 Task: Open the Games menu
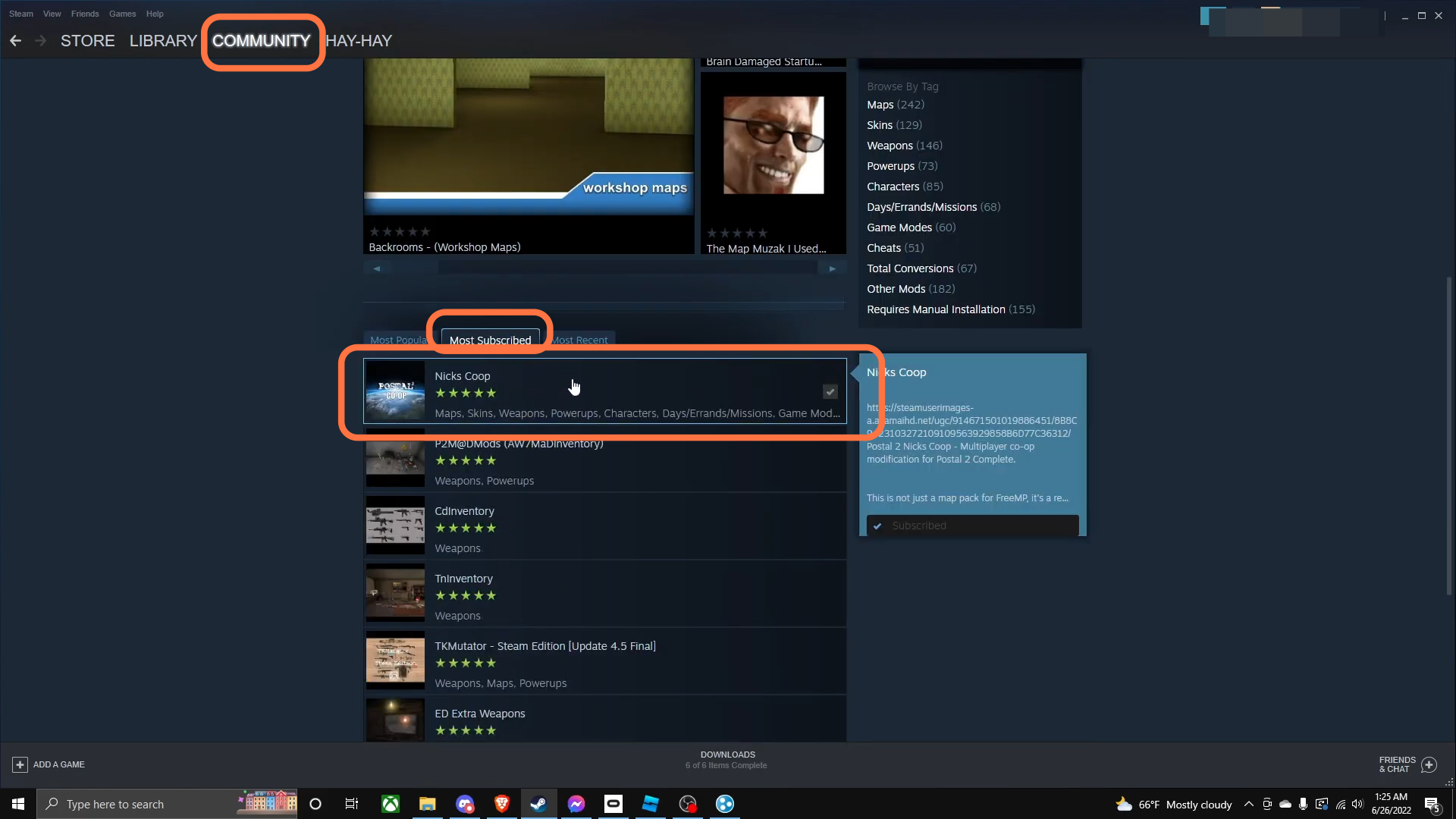122,14
